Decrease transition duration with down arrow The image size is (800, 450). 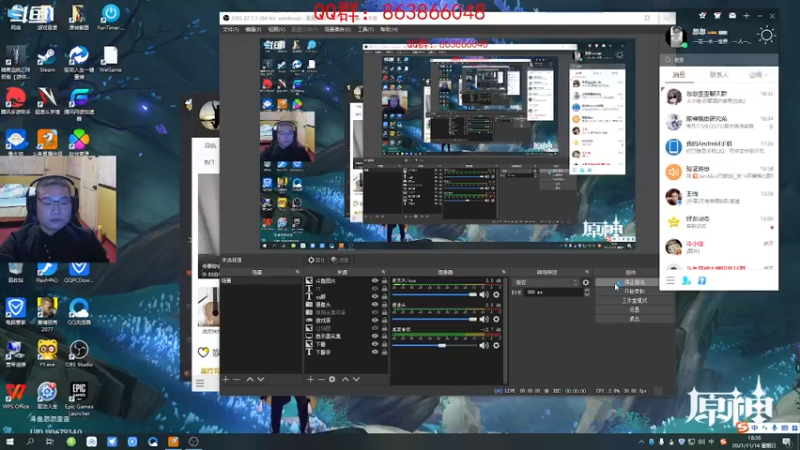(587, 294)
